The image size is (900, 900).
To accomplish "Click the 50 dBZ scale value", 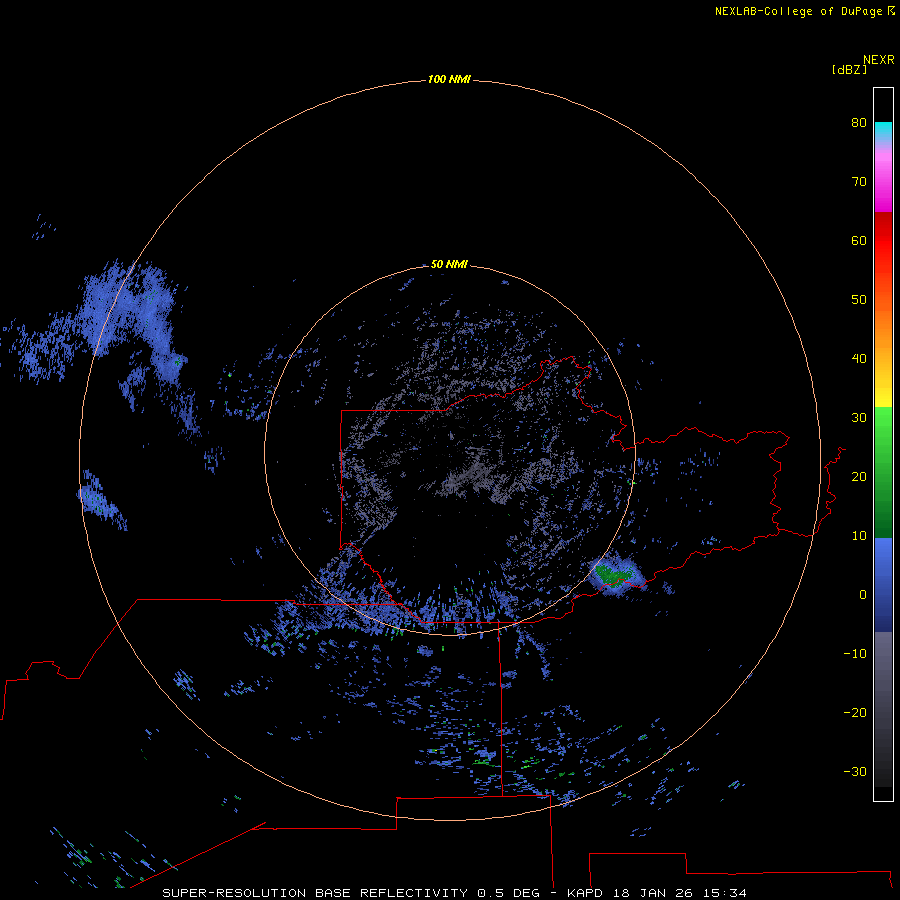I will 859,300.
